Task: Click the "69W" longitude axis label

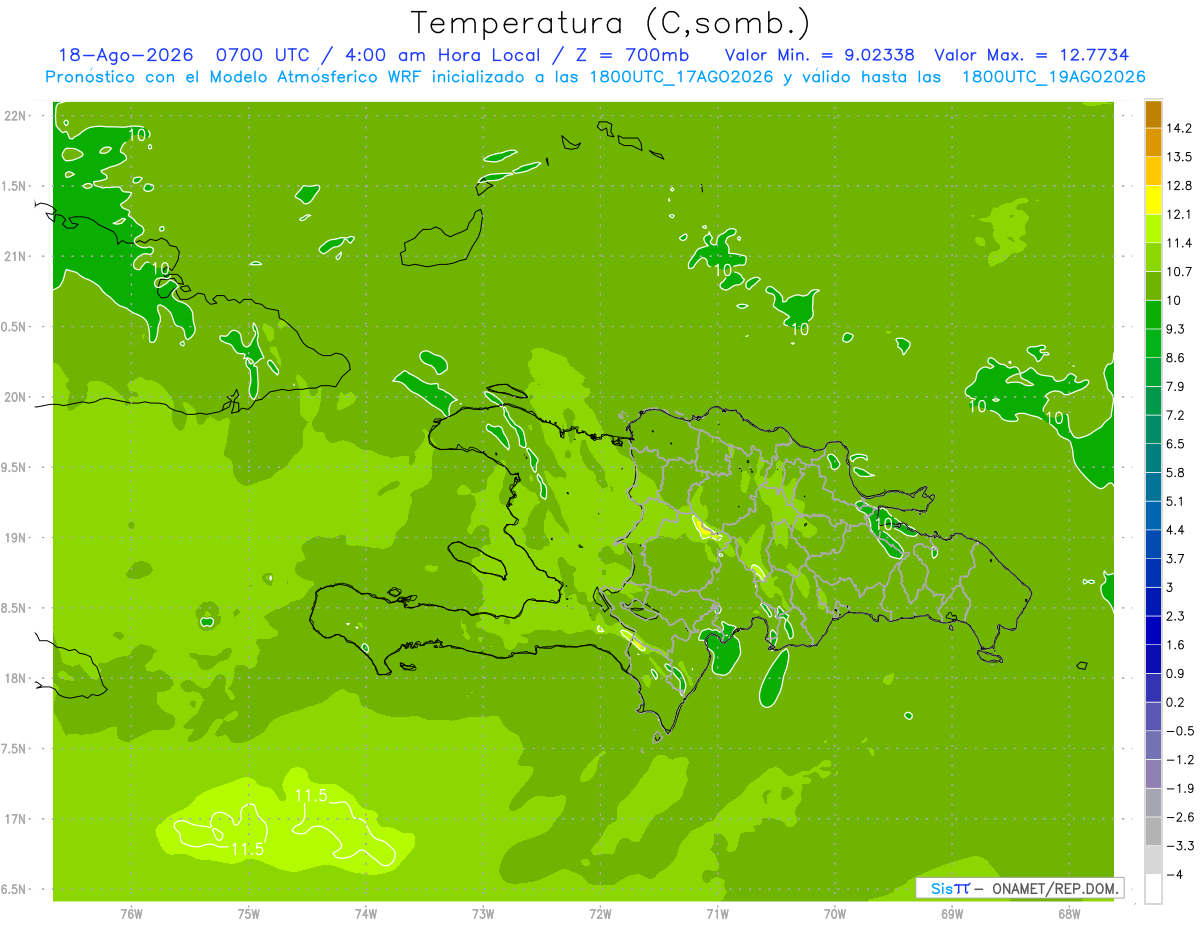Action: point(952,915)
